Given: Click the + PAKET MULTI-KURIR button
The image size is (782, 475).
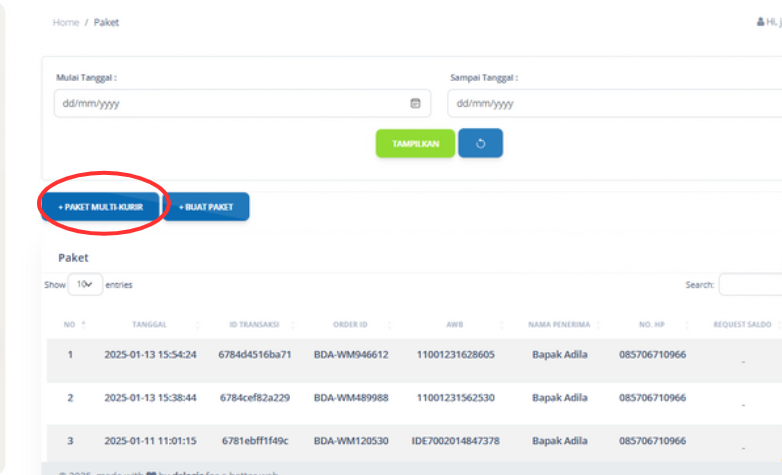Looking at the screenshot, I should pos(100,206).
